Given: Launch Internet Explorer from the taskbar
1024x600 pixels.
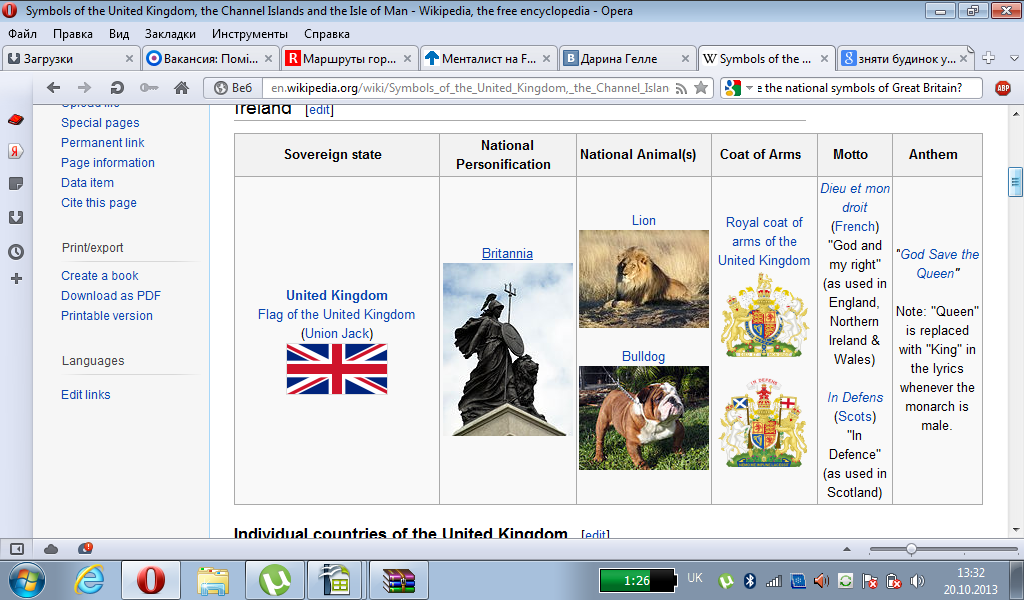Looking at the screenshot, I should [89, 580].
